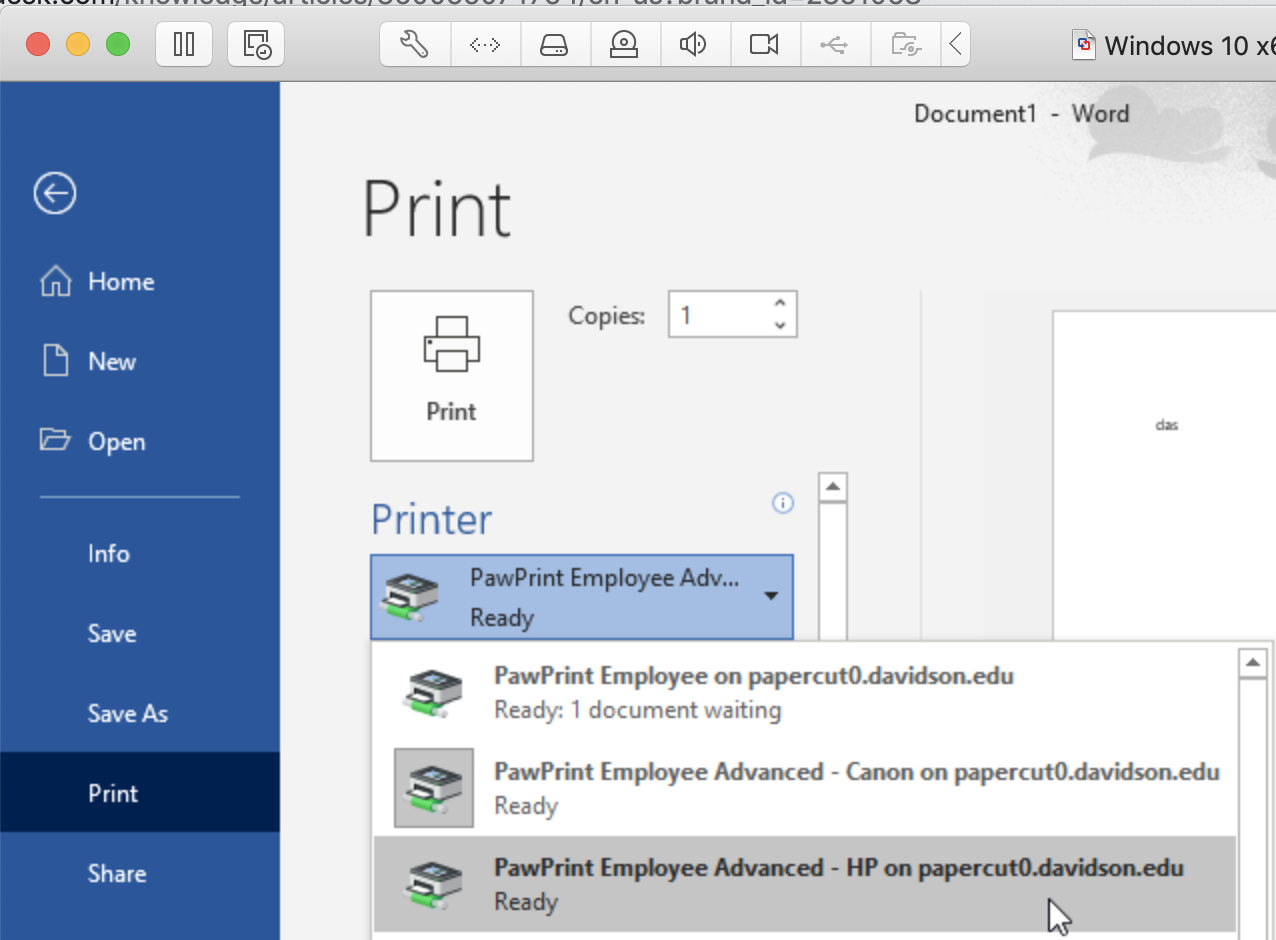This screenshot has width=1276, height=940.
Task: Click the 'Document1 - Word' title text
Action: pos(1021,114)
